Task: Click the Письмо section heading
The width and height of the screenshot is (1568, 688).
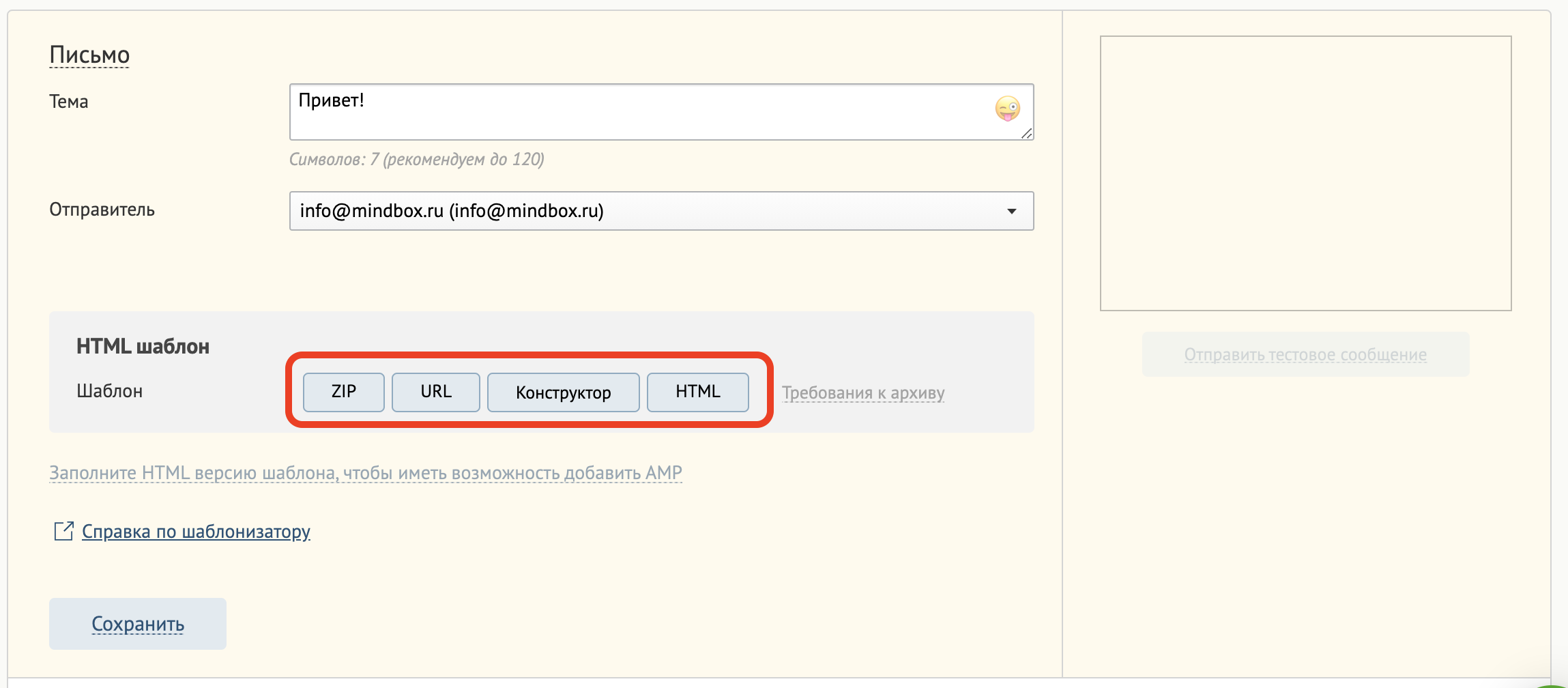Action: pyautogui.click(x=89, y=55)
